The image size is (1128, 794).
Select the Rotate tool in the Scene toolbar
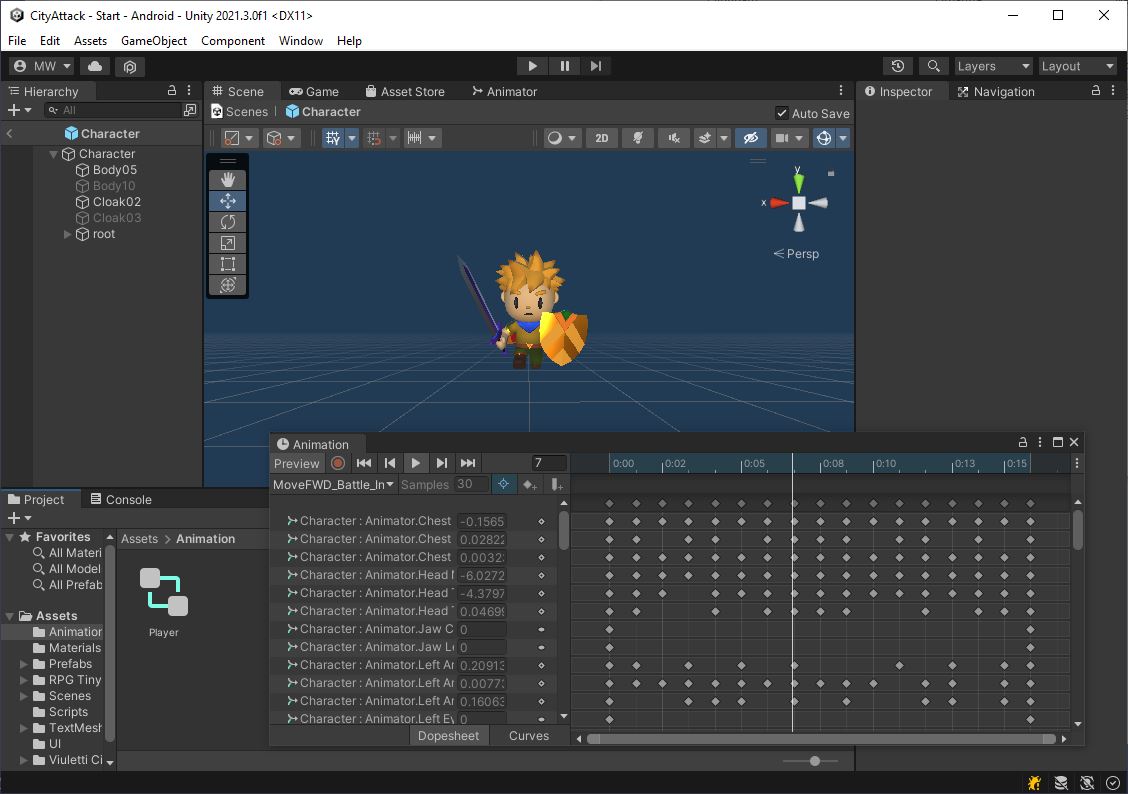click(x=227, y=222)
